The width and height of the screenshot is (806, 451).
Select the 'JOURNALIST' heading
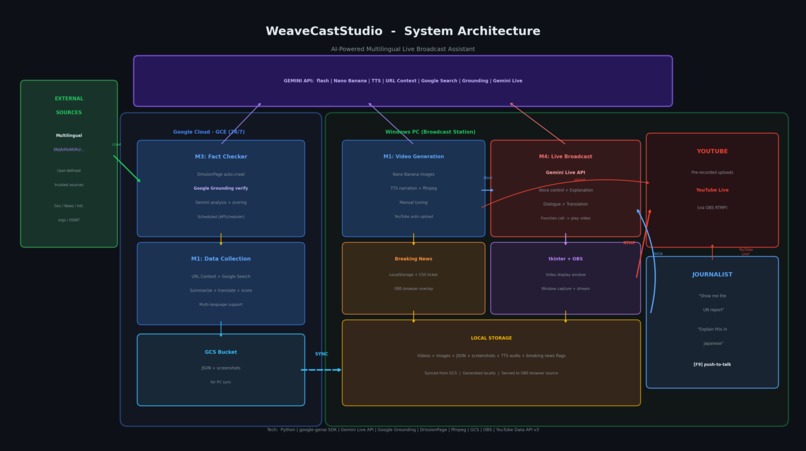[712, 275]
